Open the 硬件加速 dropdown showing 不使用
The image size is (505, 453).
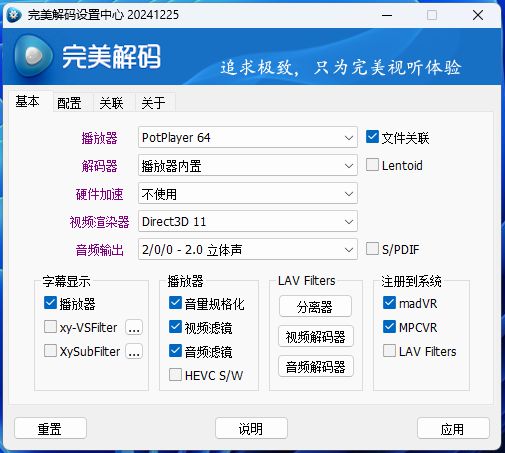248,193
